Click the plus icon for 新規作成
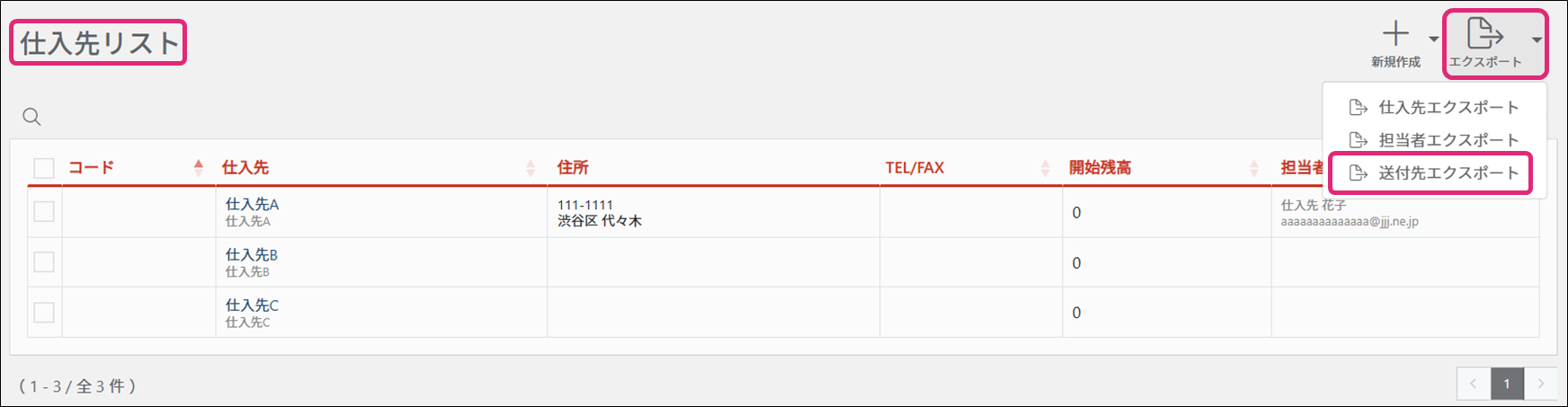Screen dimensions: 1568x407 (x=1395, y=34)
